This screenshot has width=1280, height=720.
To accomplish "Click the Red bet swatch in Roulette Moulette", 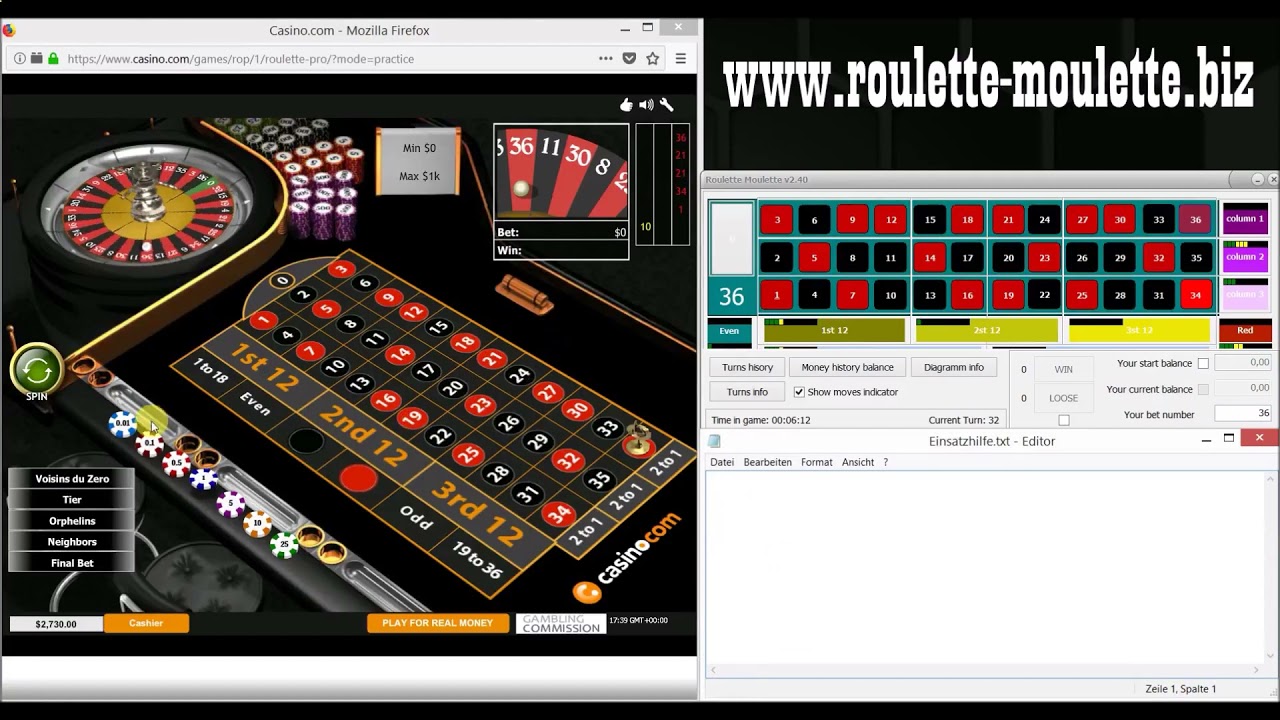I will coord(1245,330).
